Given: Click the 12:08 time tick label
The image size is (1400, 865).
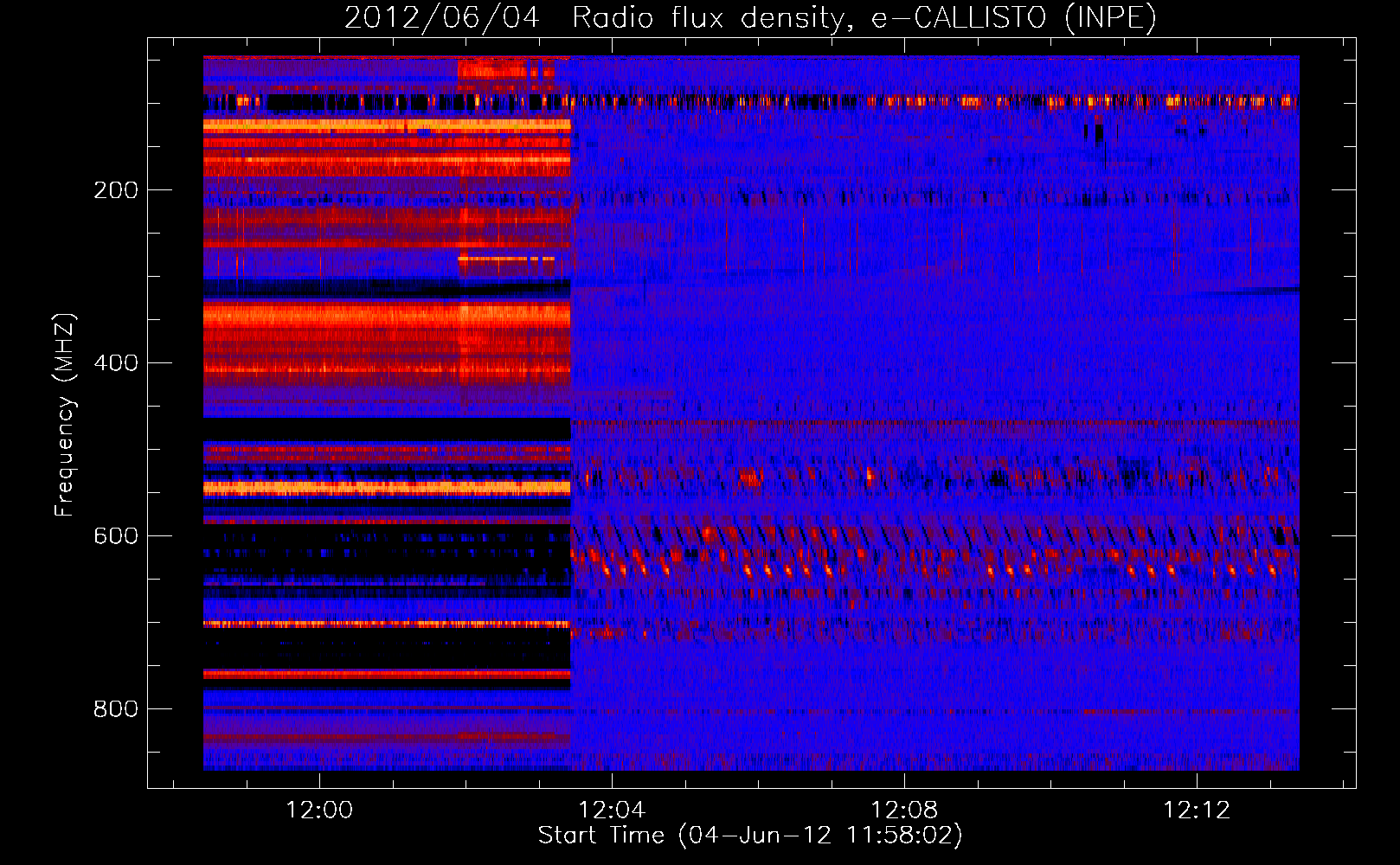Looking at the screenshot, I should [904, 810].
